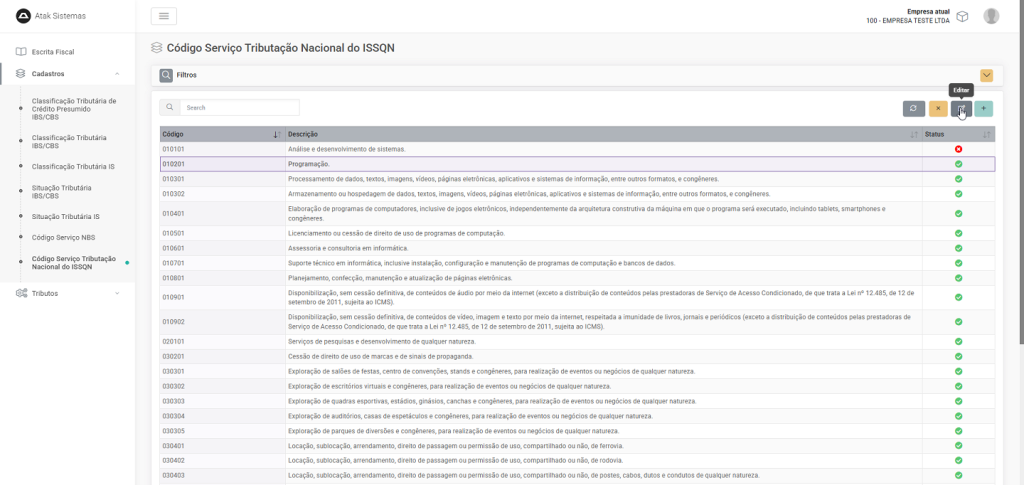Click the red status icon for code 010101
Screen dimensions: 1024x485
coord(958,149)
